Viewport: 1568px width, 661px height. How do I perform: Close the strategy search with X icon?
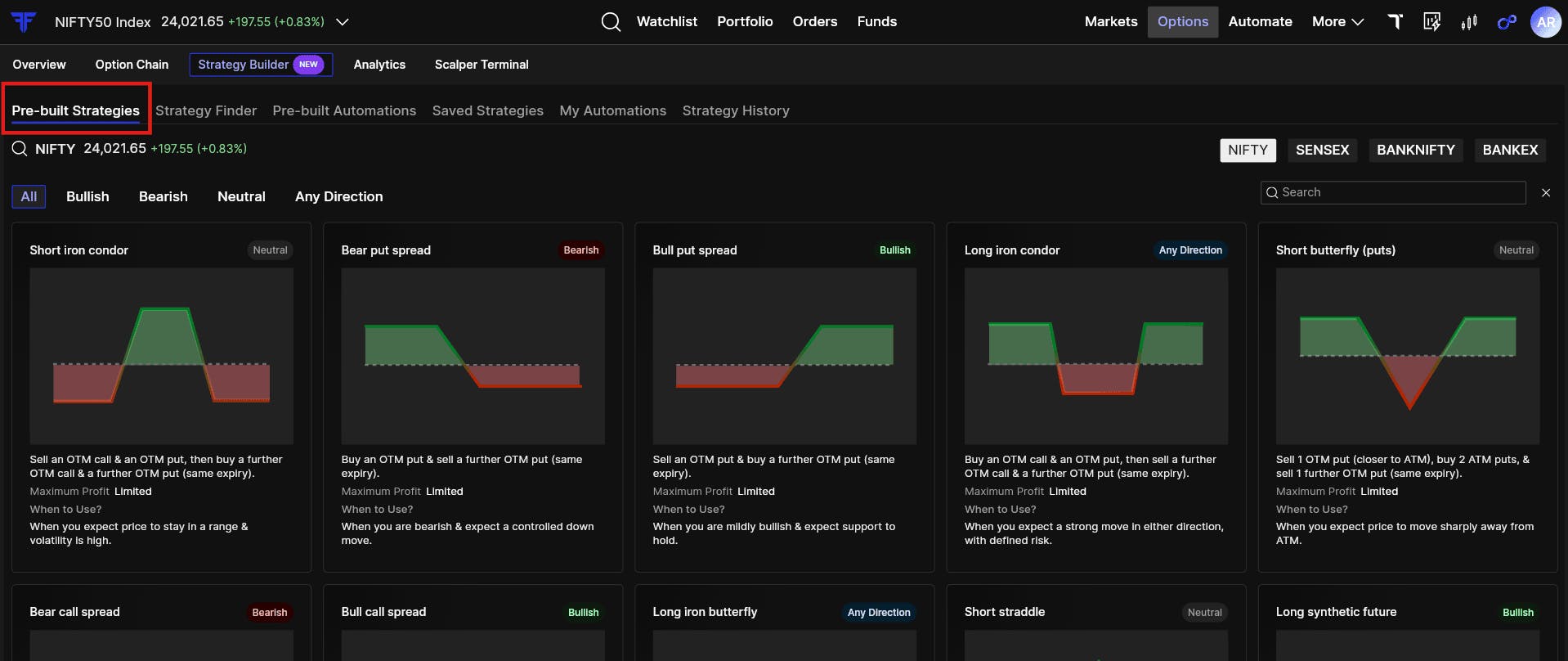[x=1545, y=193]
